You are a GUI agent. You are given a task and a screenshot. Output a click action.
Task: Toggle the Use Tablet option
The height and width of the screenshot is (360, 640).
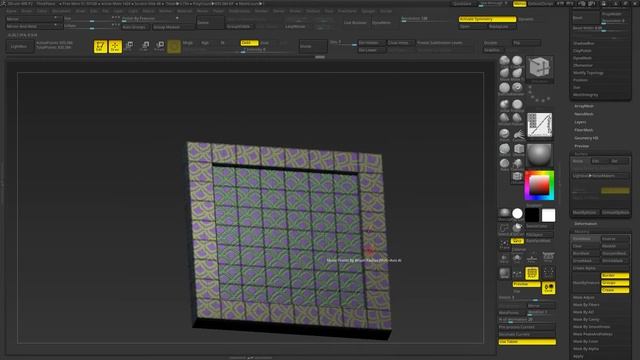527,342
